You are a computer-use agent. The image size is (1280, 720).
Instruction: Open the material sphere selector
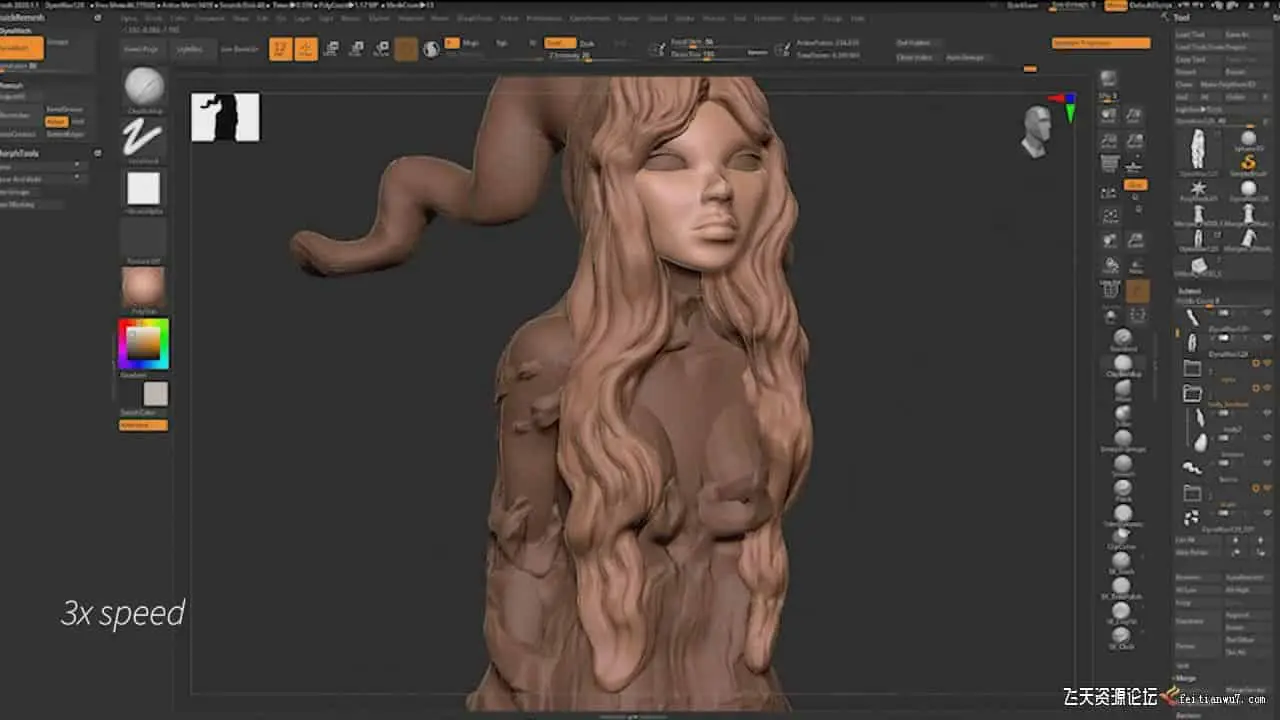pyautogui.click(x=143, y=288)
